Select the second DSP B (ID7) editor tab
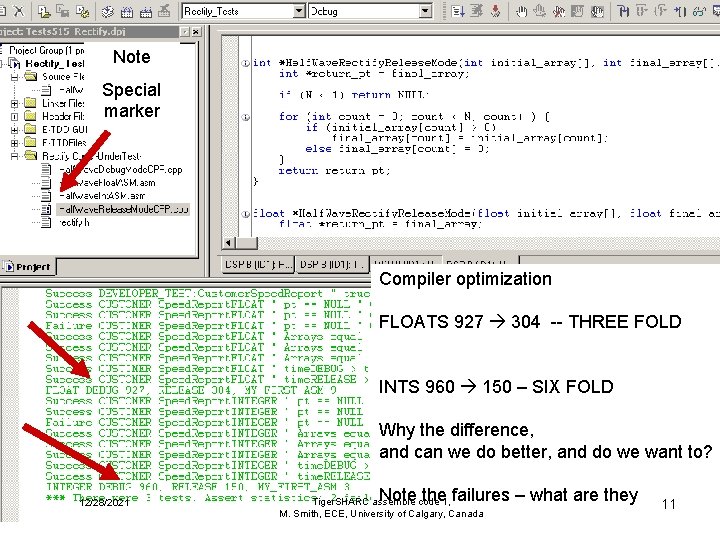Image resolution: width=720 pixels, height=540 pixels. tap(332, 265)
